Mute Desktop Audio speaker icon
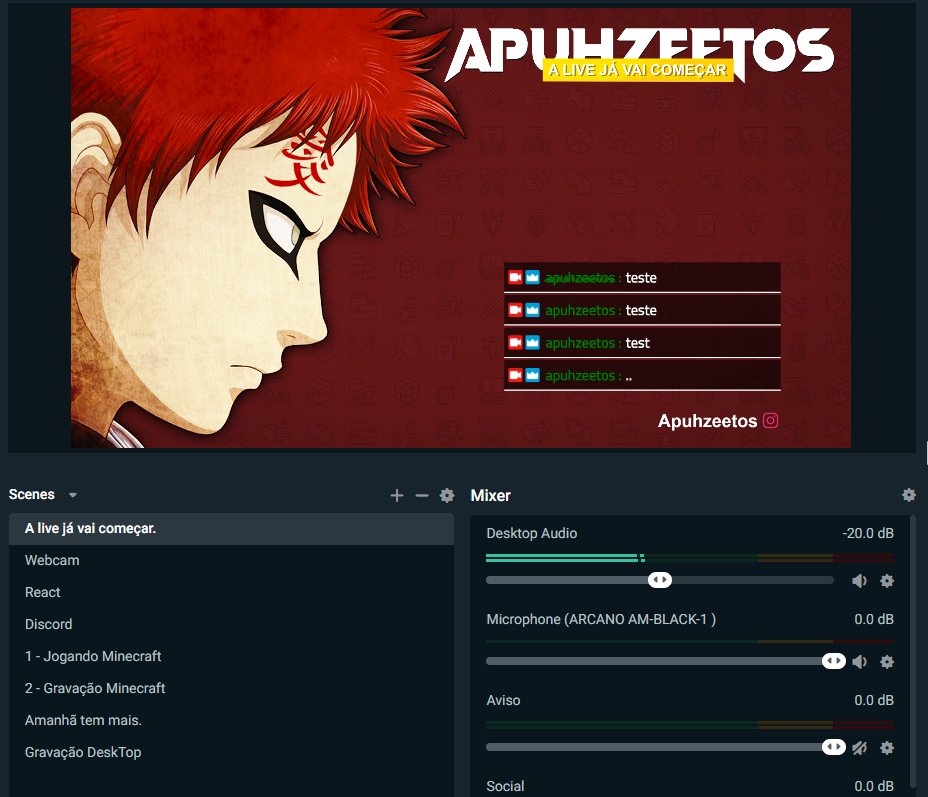 [x=859, y=581]
